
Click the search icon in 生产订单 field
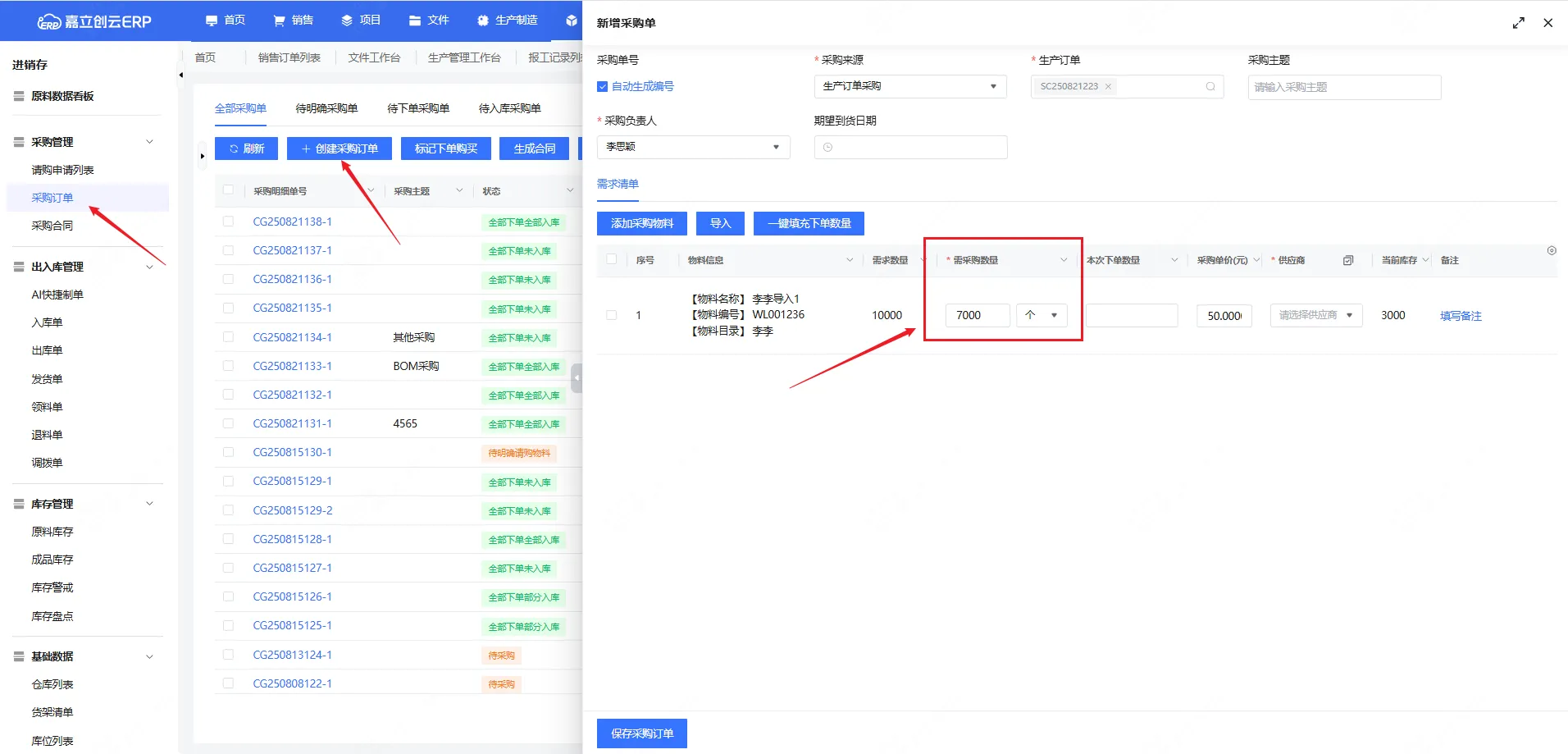(1210, 87)
